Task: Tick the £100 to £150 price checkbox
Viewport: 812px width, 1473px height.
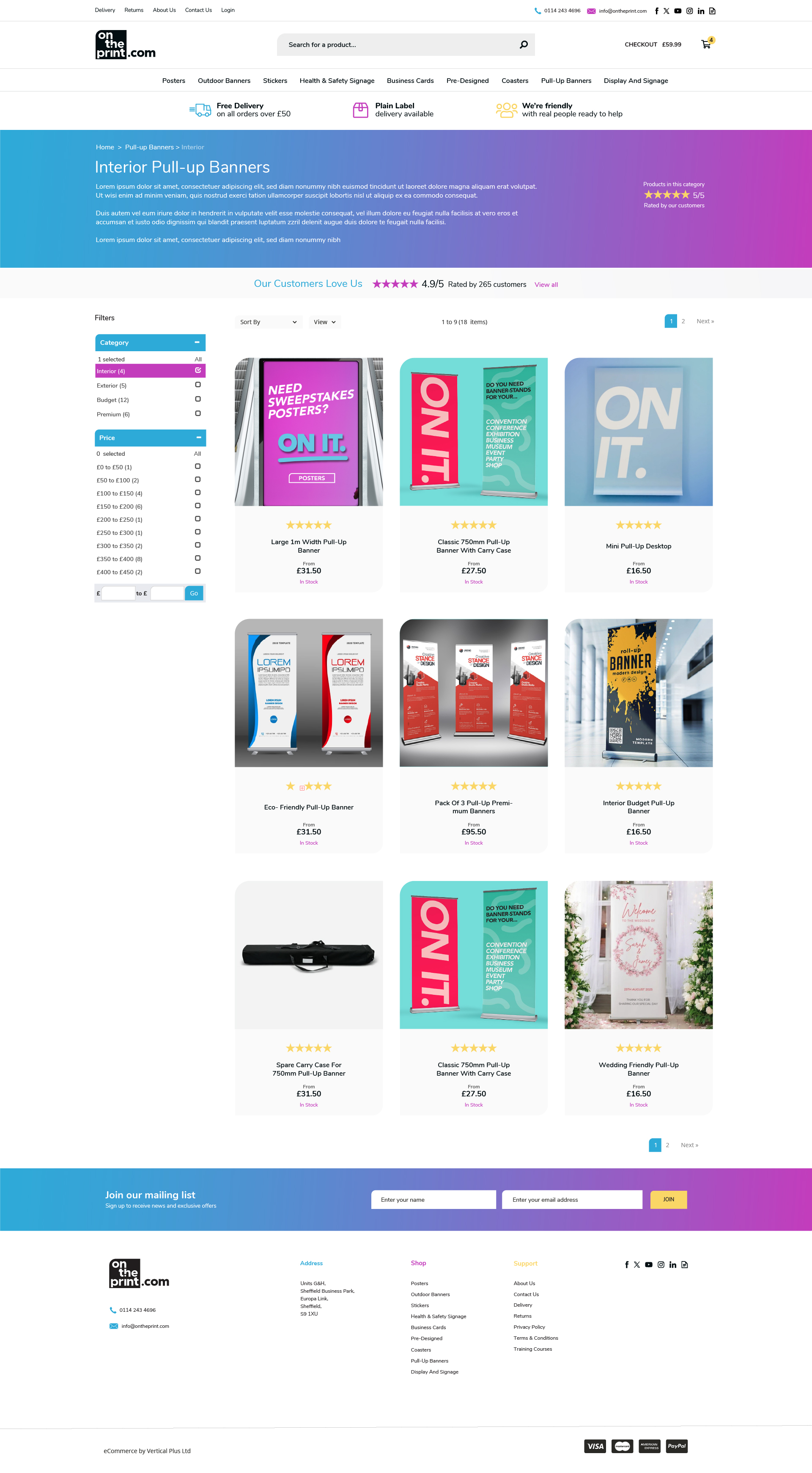Action: tap(198, 492)
